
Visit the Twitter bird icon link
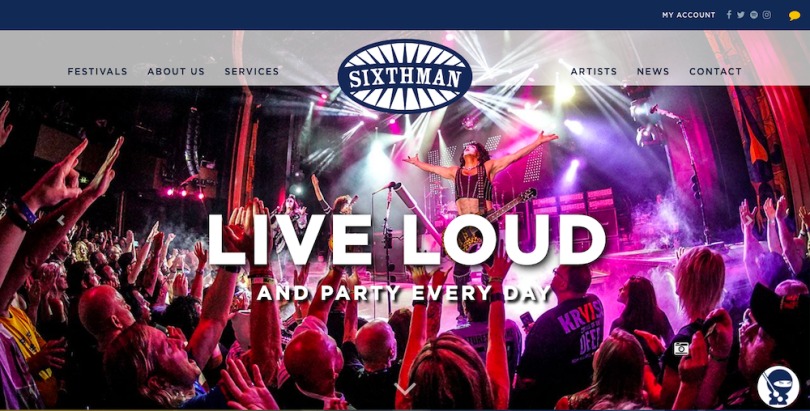[741, 15]
